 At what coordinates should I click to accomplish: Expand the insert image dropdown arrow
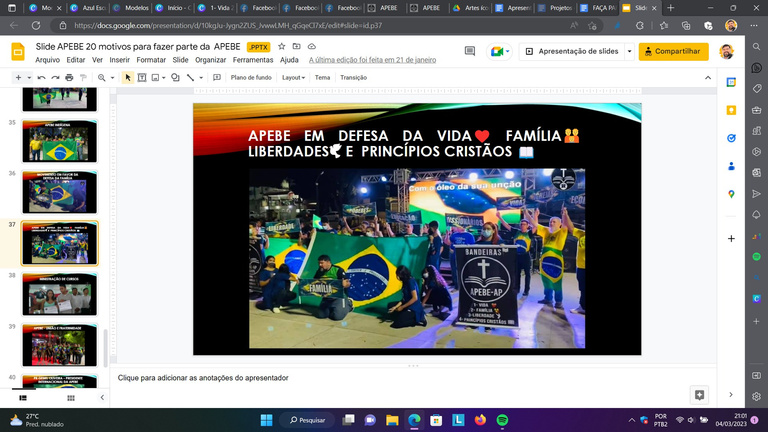click(164, 77)
